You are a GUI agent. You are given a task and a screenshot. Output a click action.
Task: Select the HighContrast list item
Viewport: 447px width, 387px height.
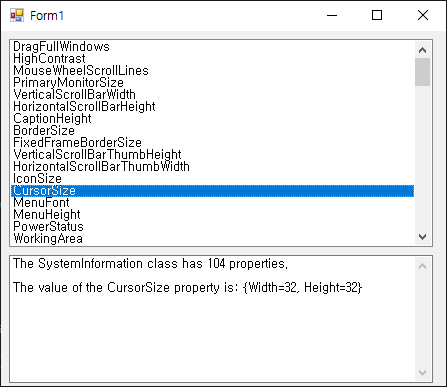[212, 59]
